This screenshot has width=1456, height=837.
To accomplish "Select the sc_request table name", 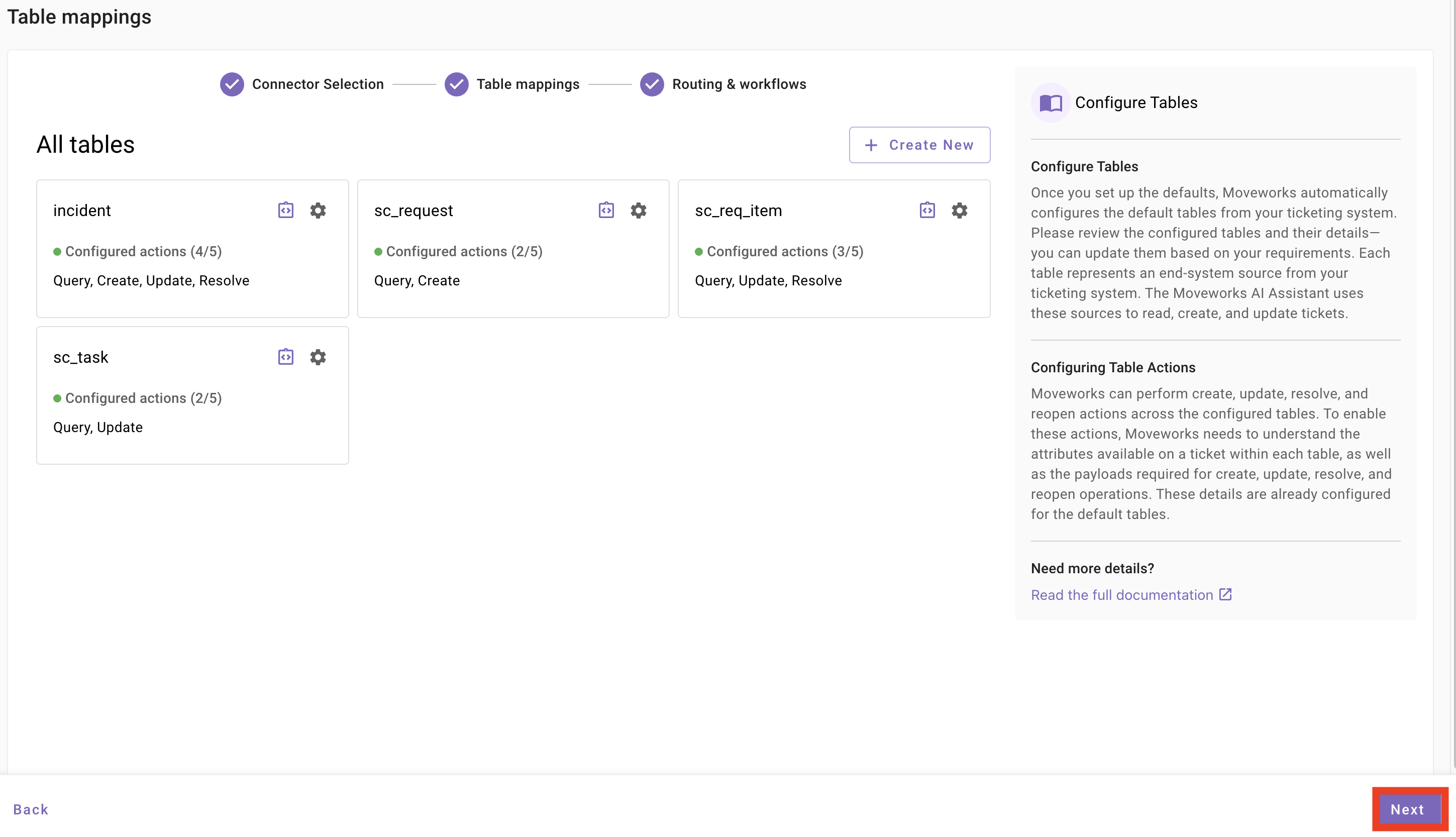I will tap(414, 211).
